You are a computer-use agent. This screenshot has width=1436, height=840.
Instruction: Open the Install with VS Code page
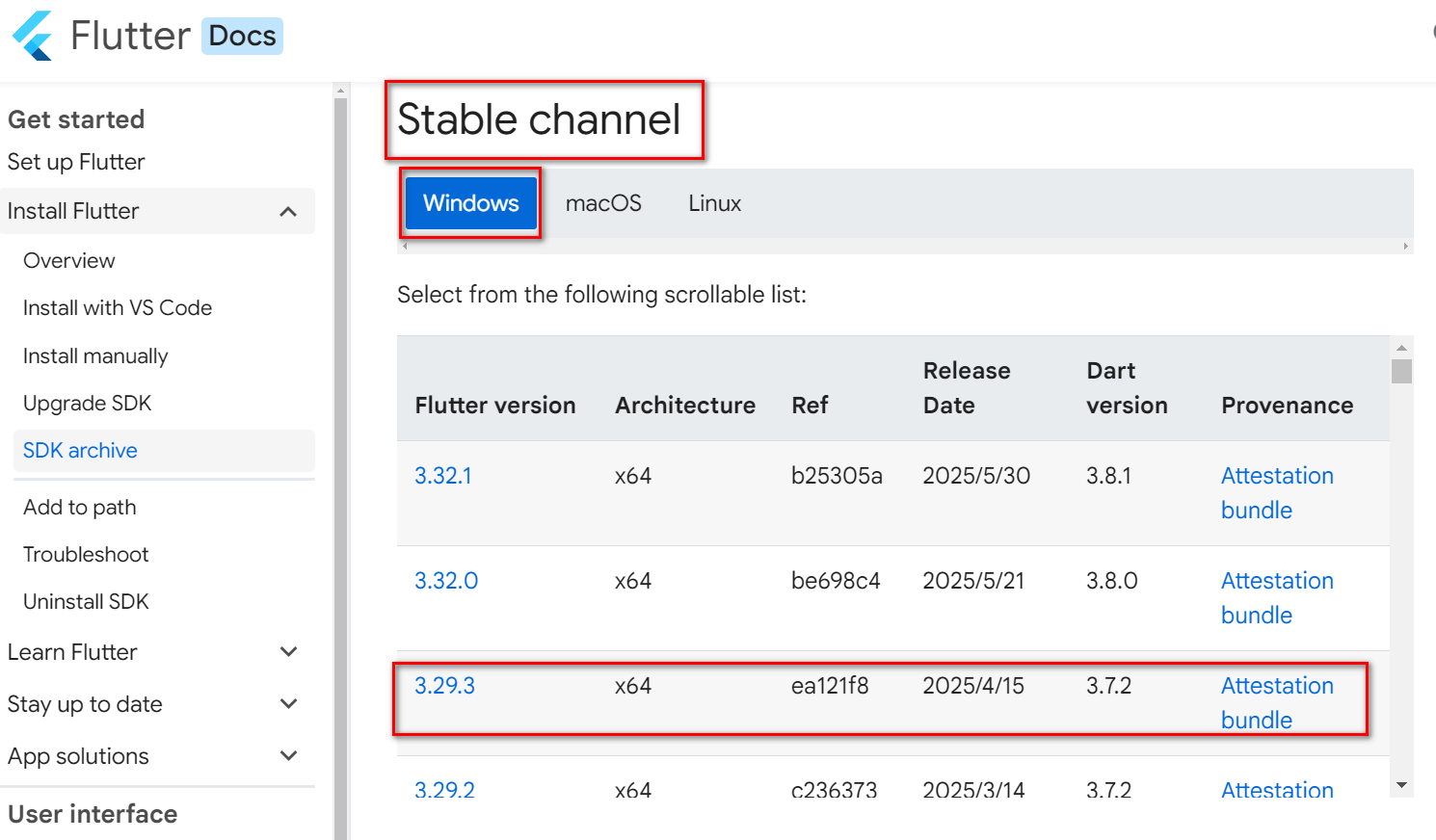[117, 307]
